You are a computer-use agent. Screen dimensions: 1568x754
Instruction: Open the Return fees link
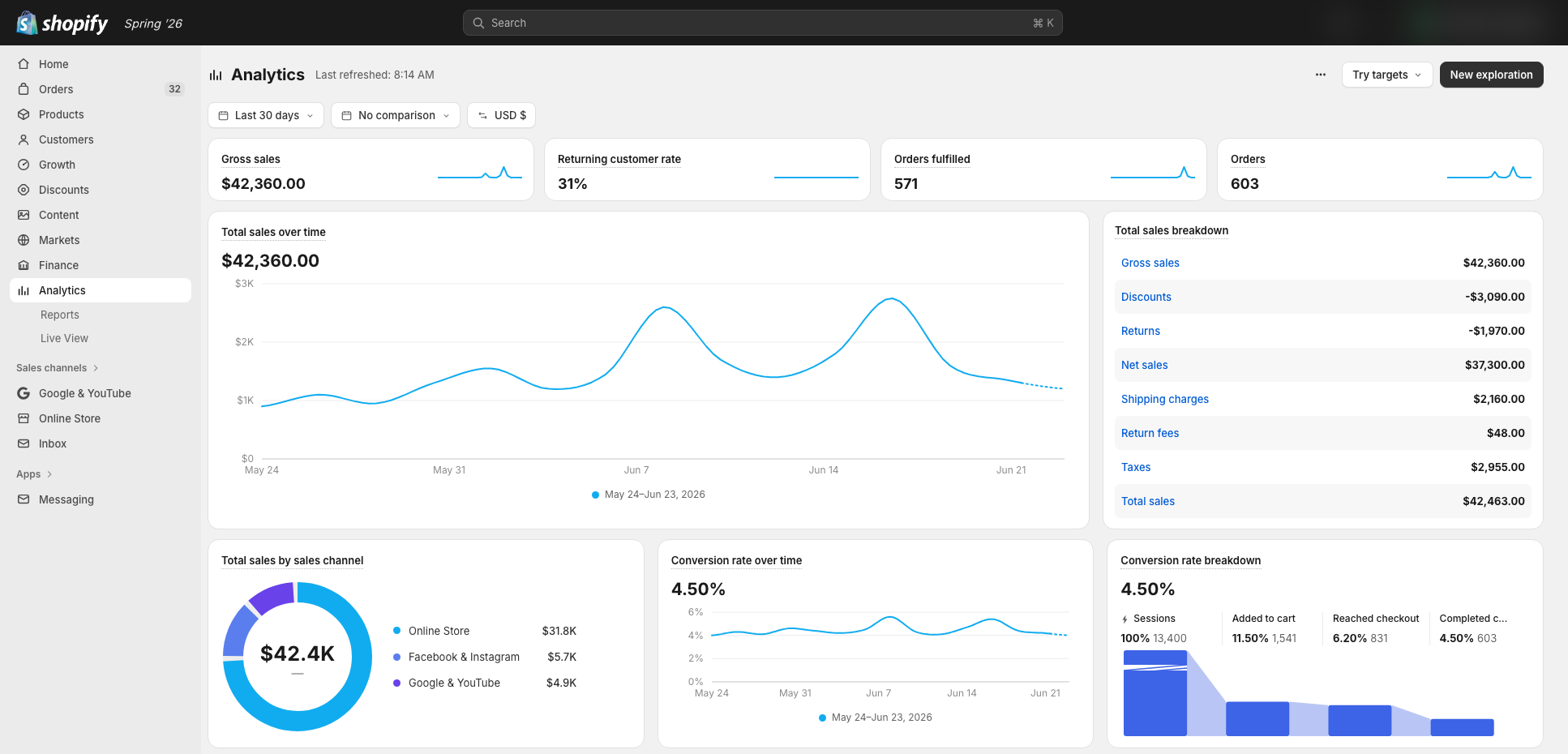(1150, 433)
